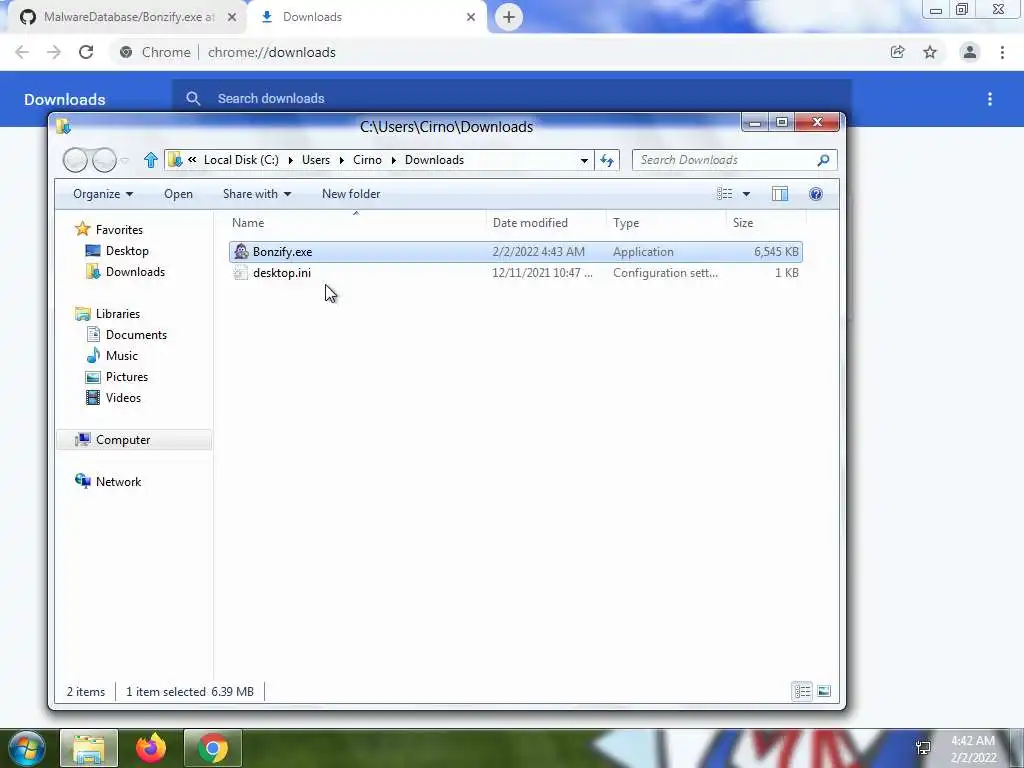1024x768 pixels.
Task: Click the Bonzify.exe purple gorilla icon
Action: [241, 251]
